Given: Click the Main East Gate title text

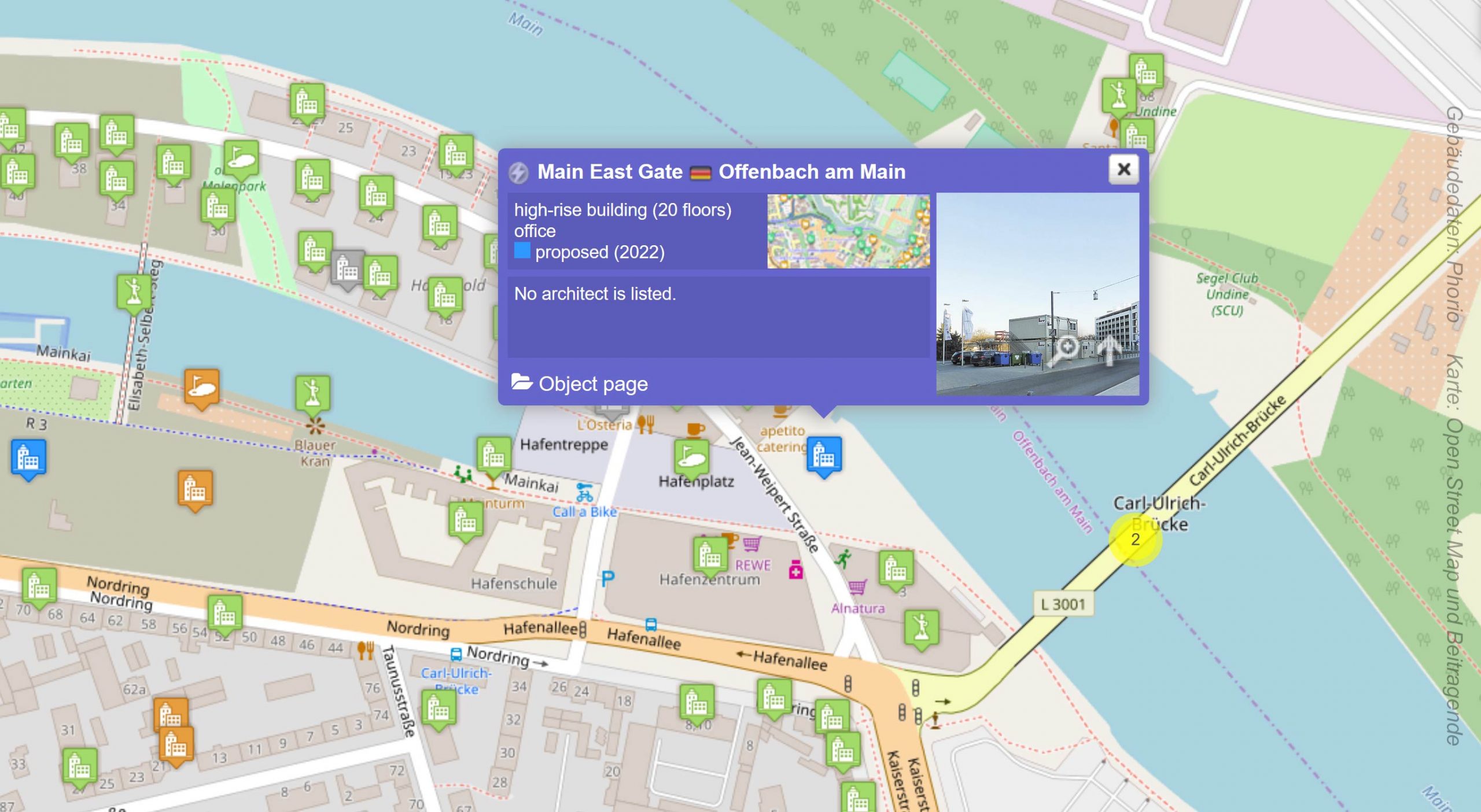Looking at the screenshot, I should pyautogui.click(x=610, y=172).
